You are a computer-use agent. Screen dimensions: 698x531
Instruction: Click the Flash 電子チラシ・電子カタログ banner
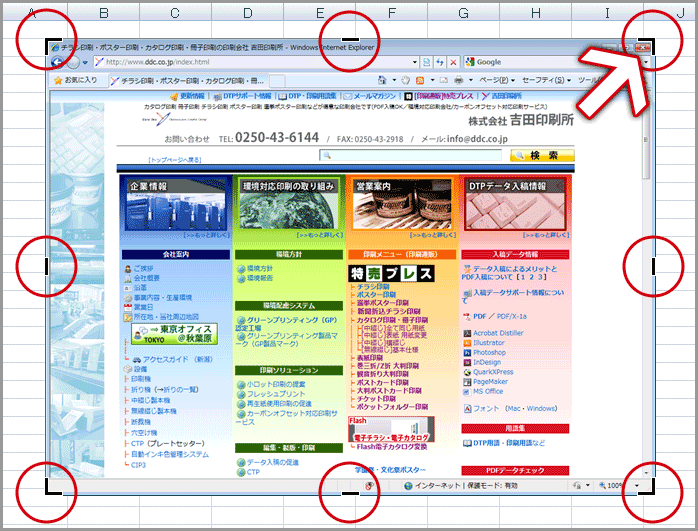point(391,430)
